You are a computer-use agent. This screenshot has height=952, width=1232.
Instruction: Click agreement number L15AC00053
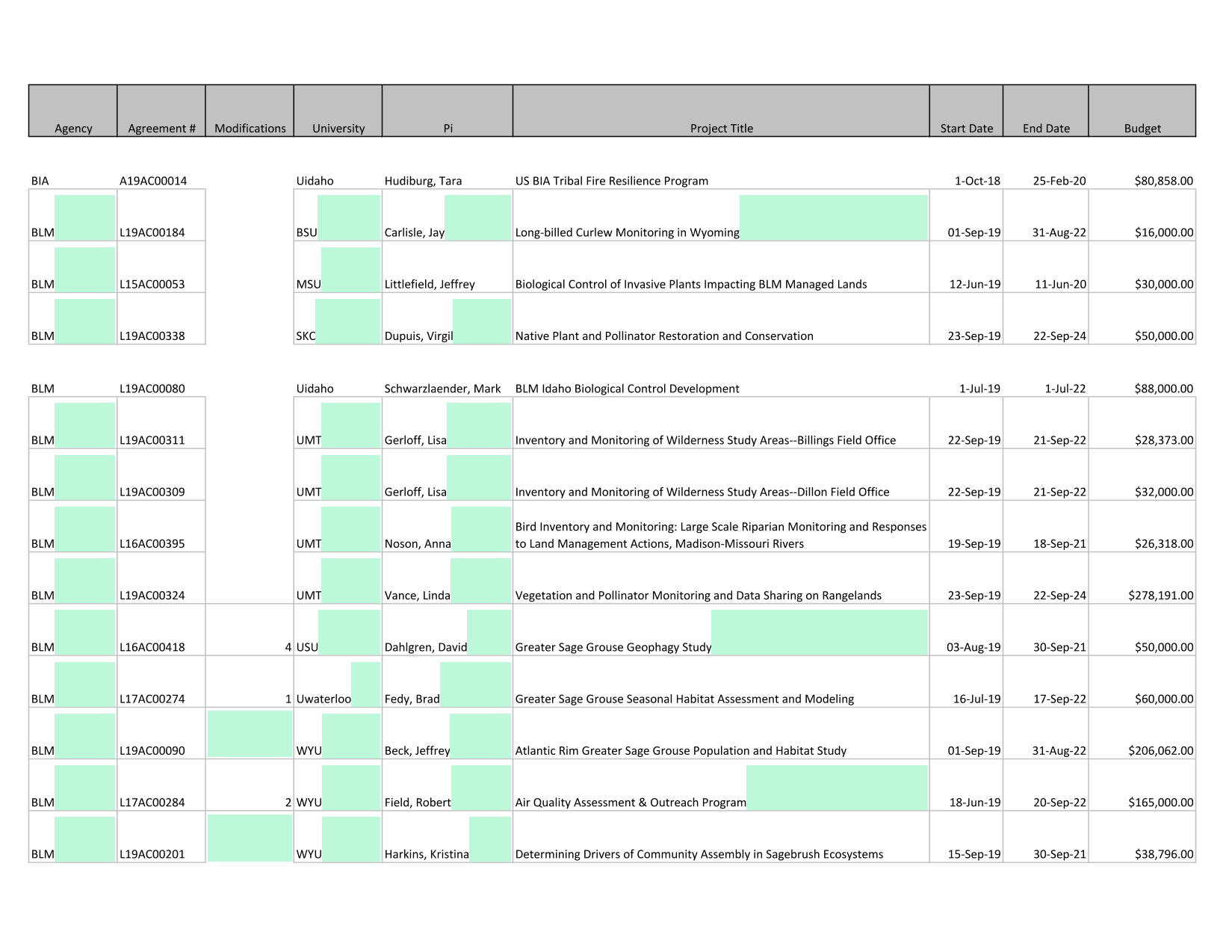click(152, 284)
